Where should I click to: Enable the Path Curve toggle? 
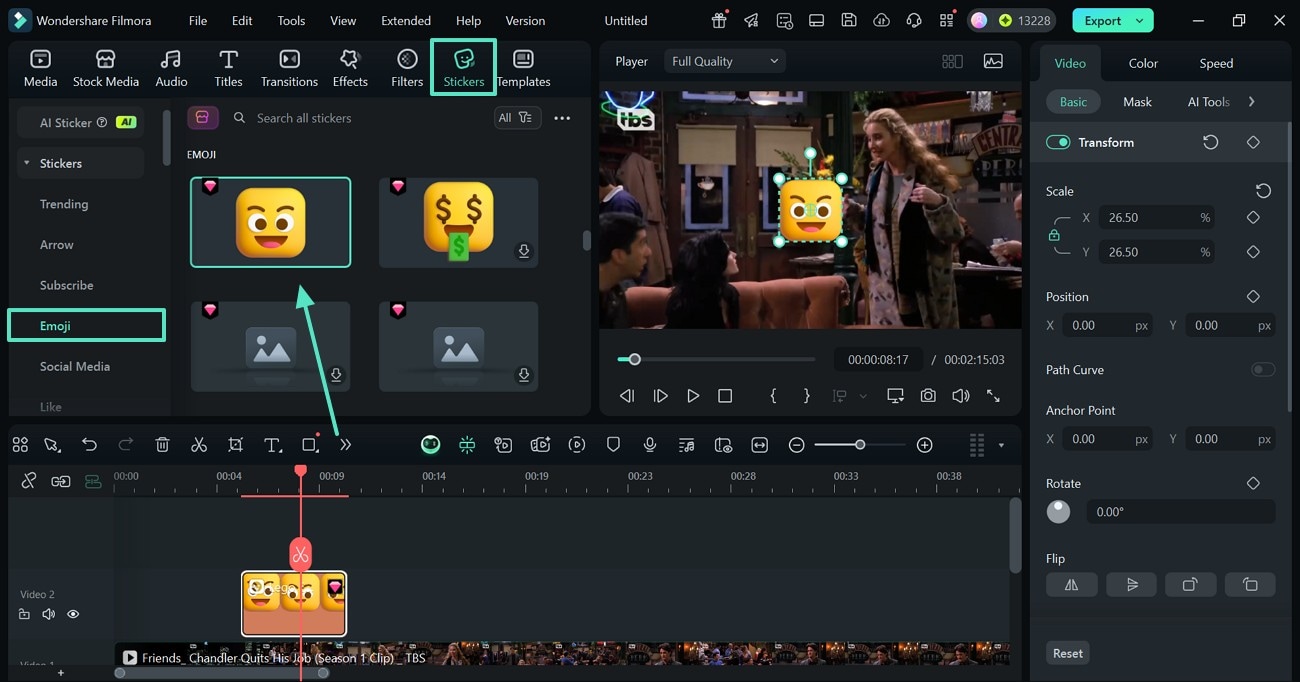(x=1262, y=369)
